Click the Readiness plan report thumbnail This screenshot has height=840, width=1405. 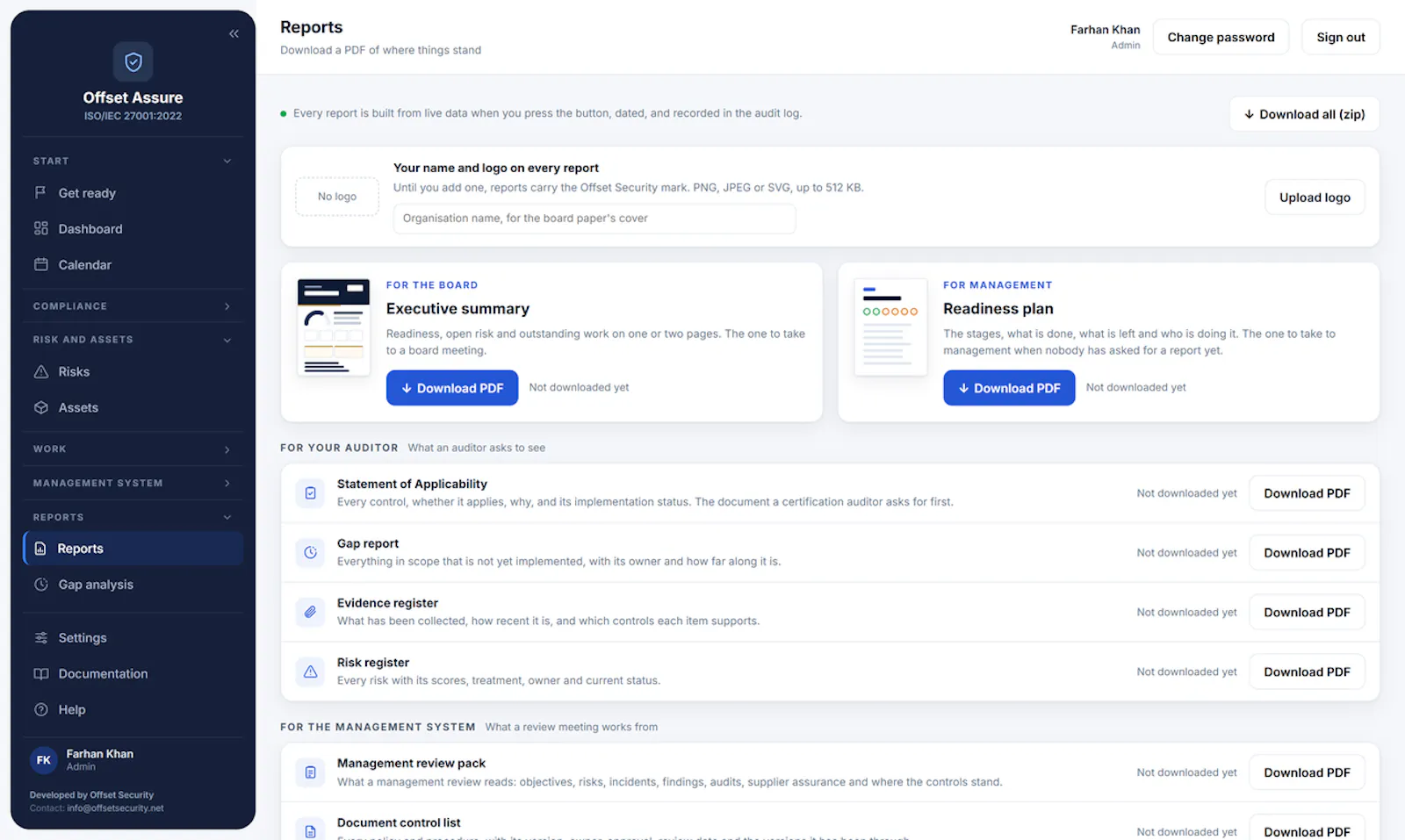(890, 327)
